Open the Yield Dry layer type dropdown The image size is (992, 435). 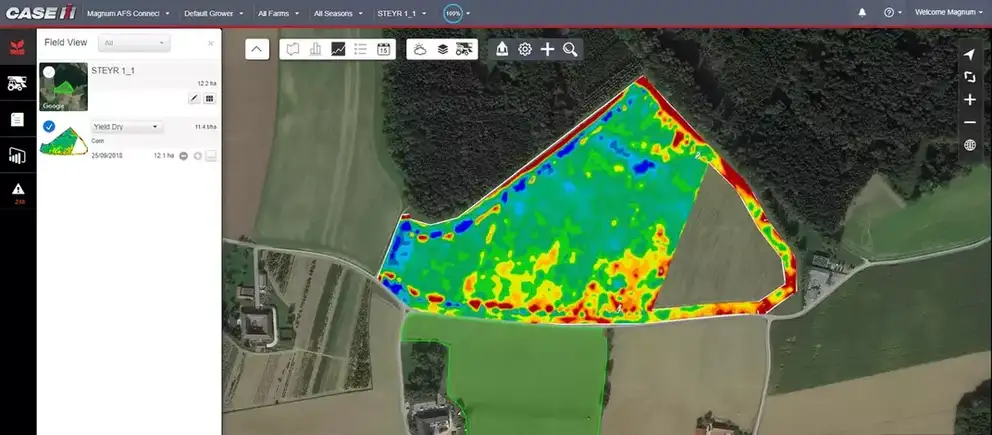[127, 127]
